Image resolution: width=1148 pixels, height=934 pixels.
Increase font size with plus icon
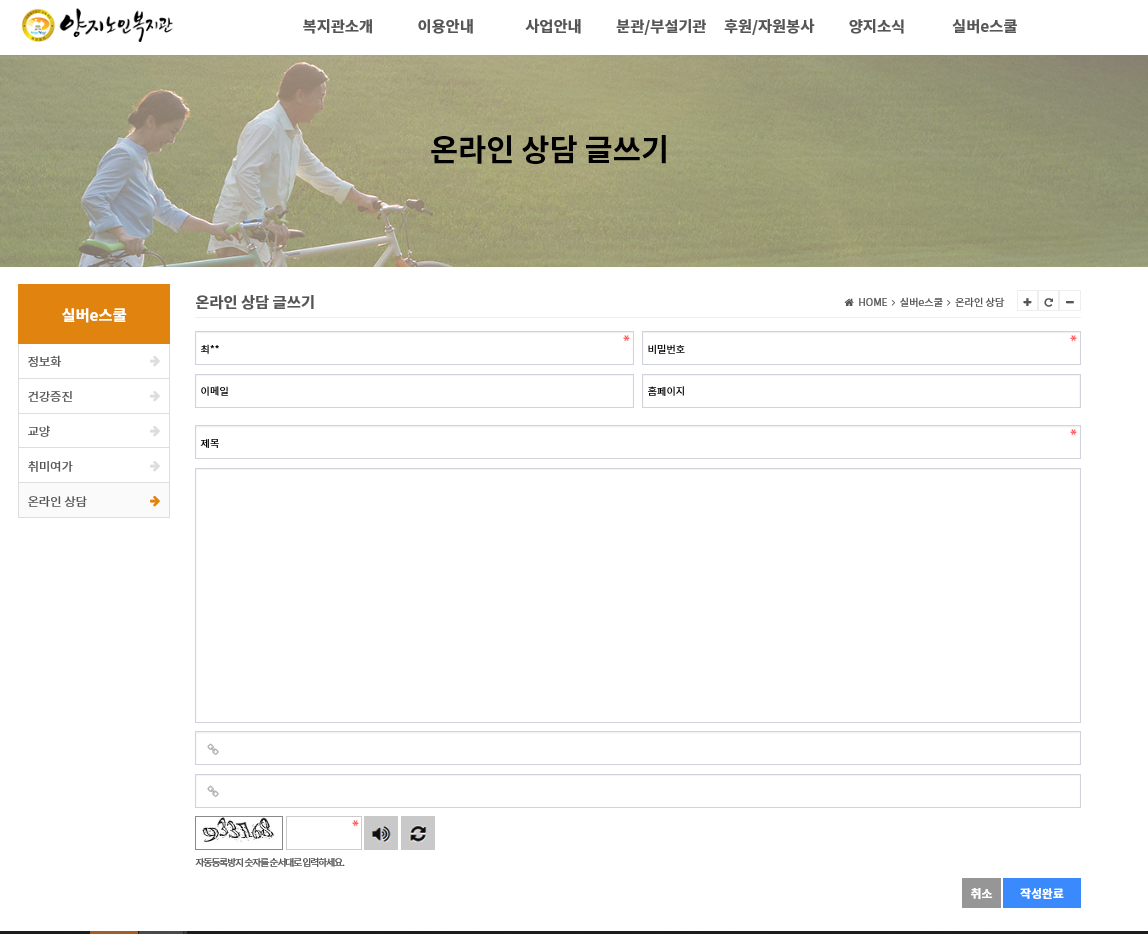click(x=1027, y=302)
